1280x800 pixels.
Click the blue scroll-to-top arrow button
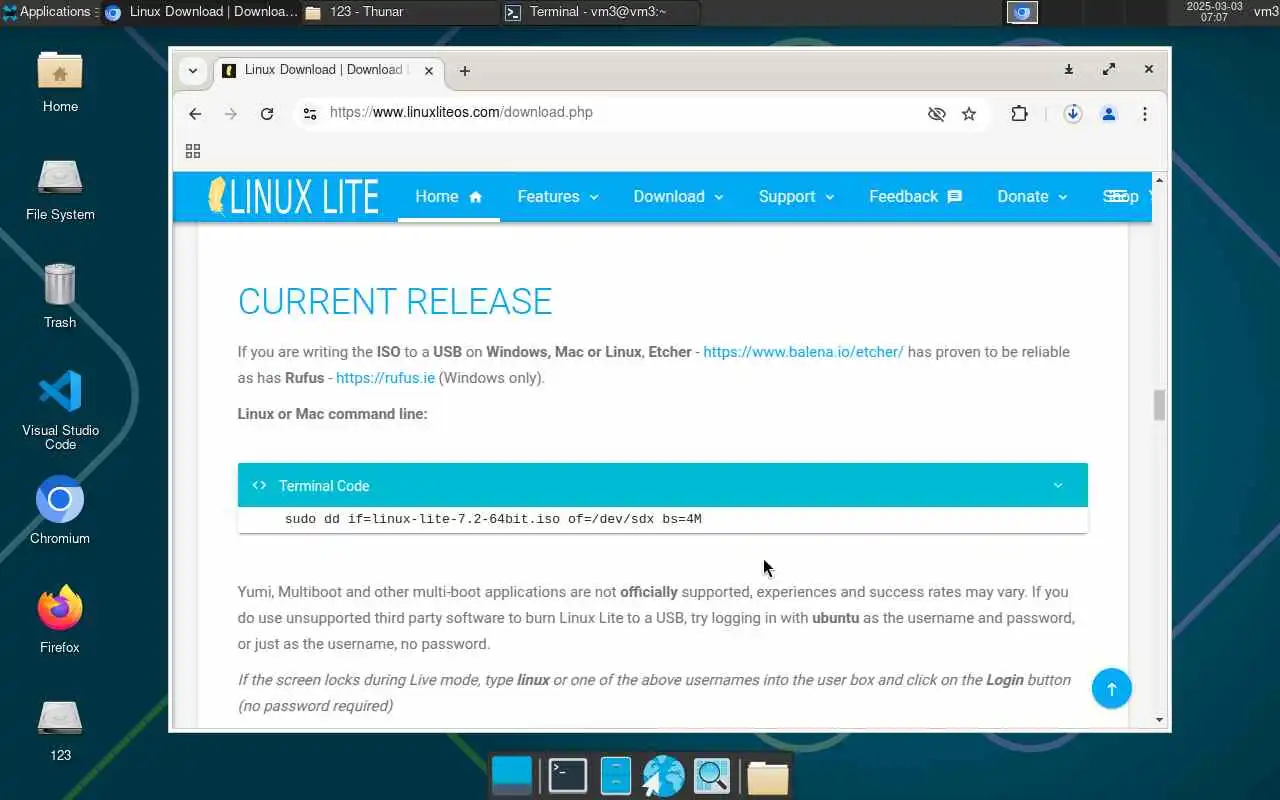click(x=1111, y=688)
